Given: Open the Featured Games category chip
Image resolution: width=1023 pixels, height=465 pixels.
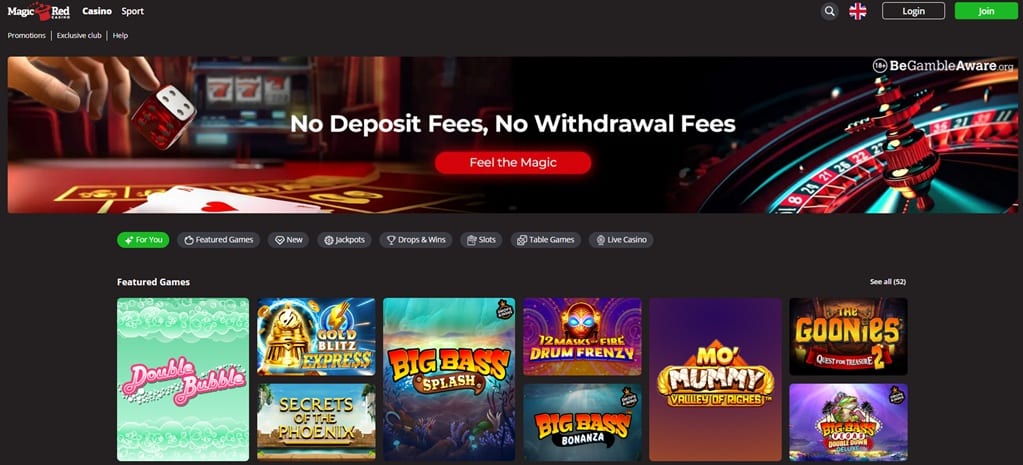Looking at the screenshot, I should (x=219, y=240).
